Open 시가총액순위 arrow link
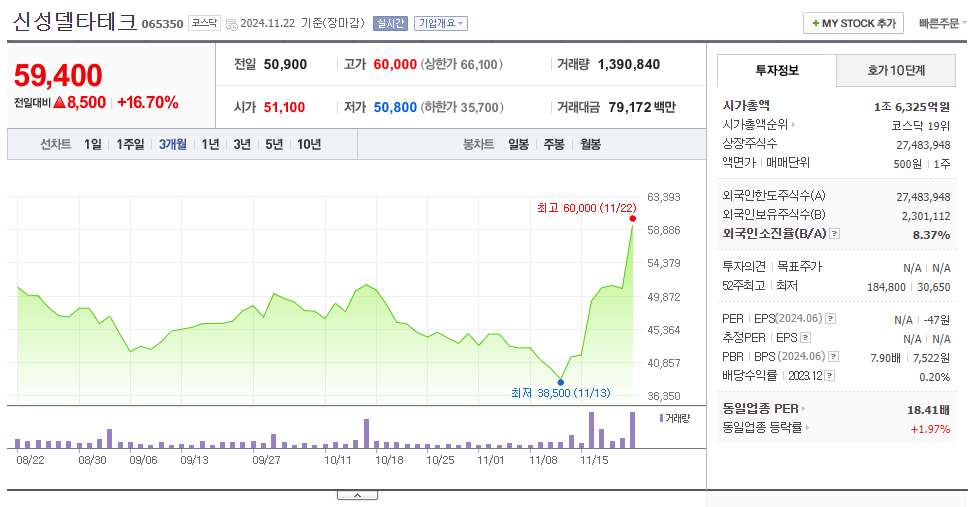This screenshot has width=968, height=507. pos(793,125)
